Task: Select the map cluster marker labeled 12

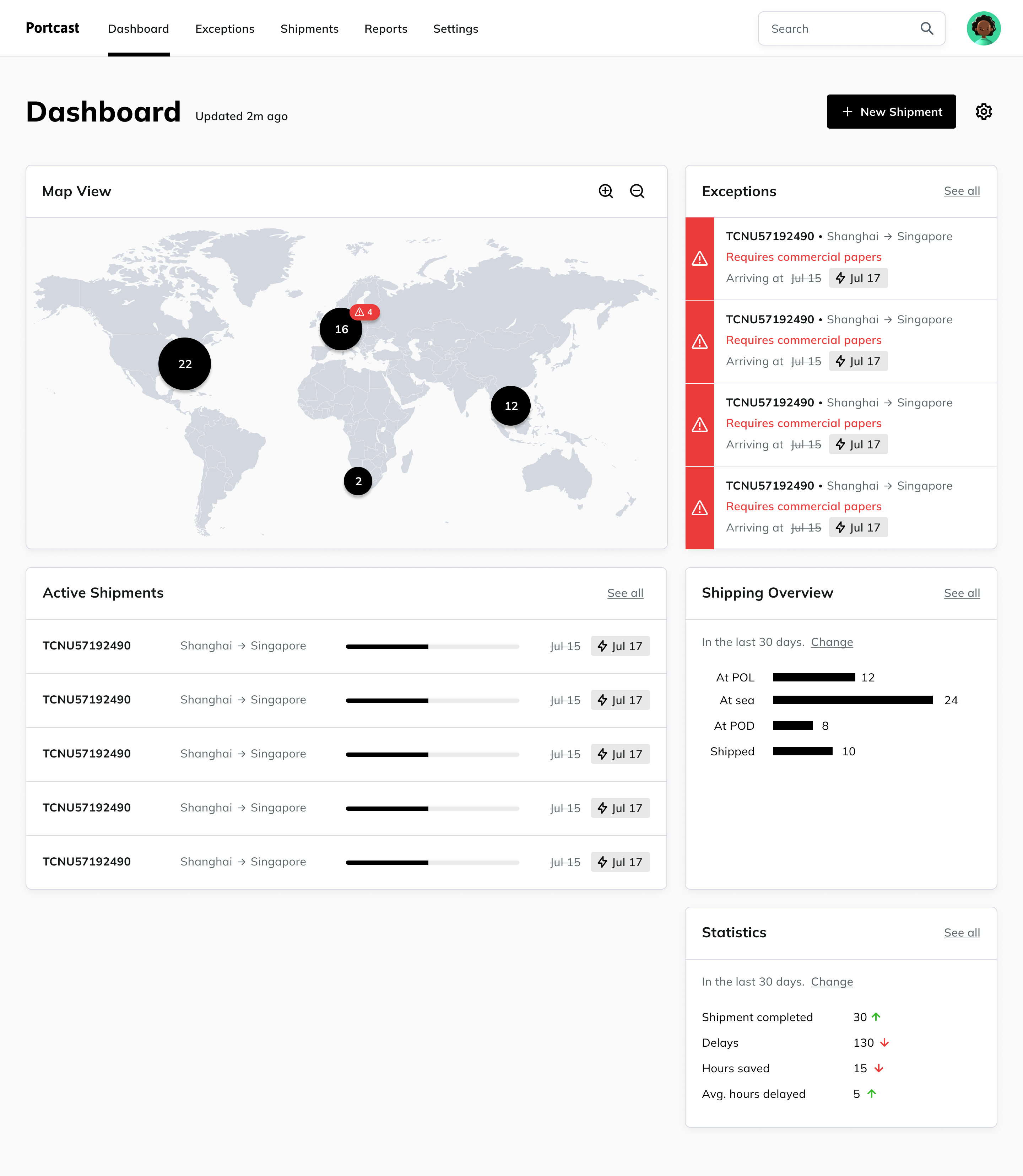Action: click(510, 406)
